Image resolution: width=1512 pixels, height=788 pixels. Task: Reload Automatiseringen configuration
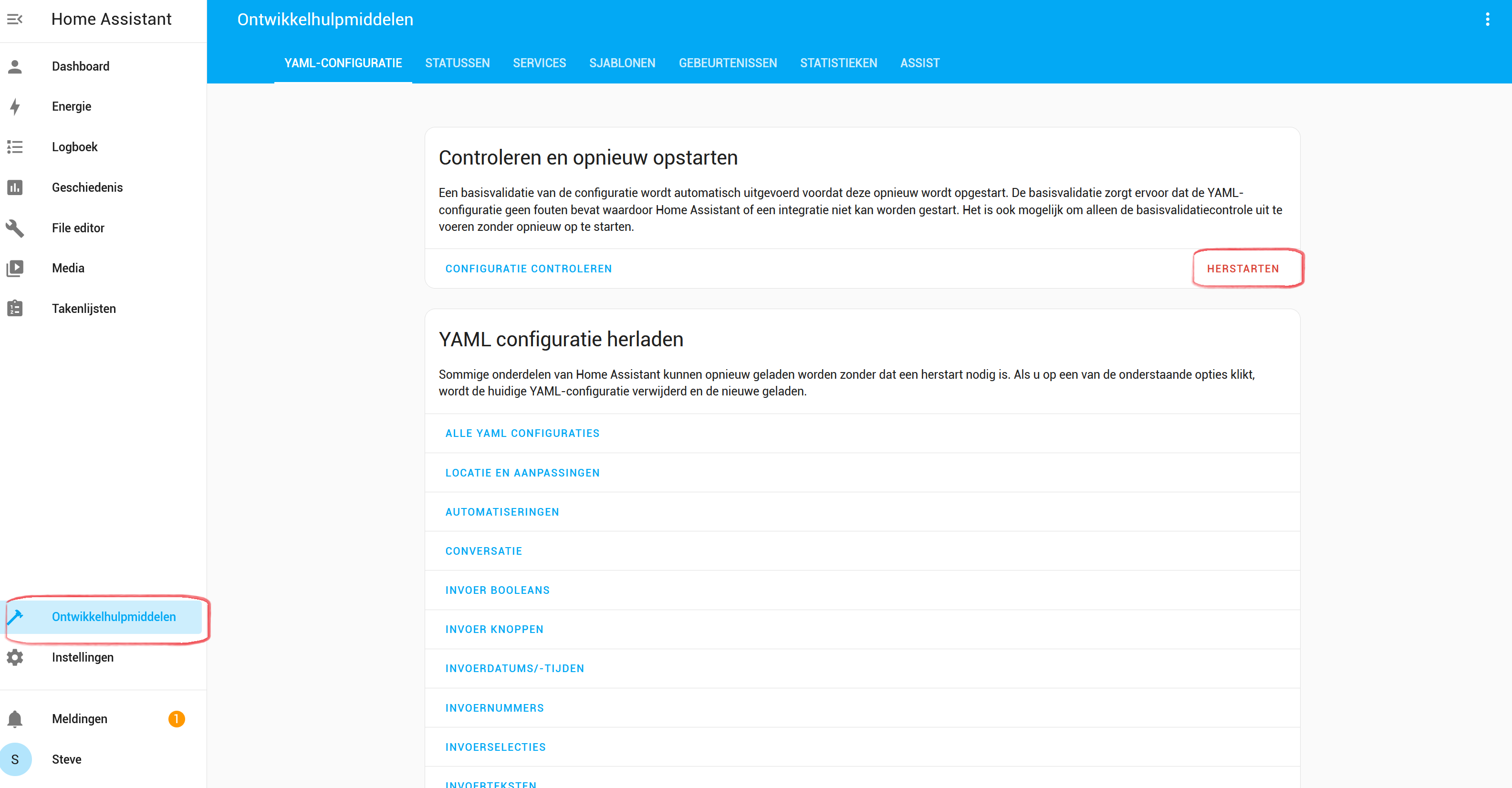coord(502,512)
